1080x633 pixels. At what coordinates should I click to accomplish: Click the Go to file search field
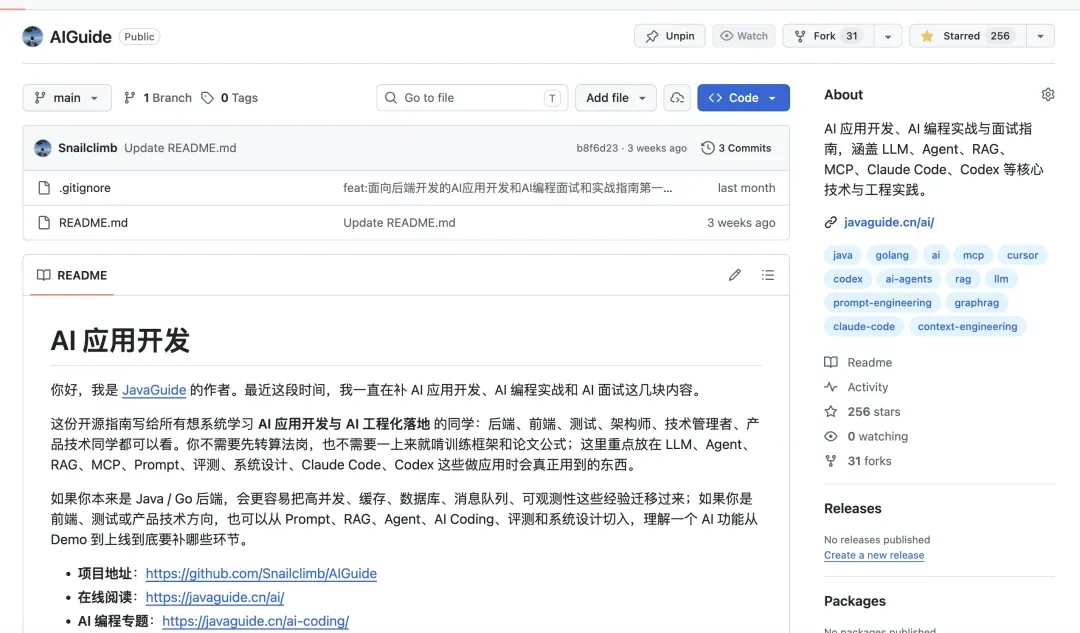472,98
